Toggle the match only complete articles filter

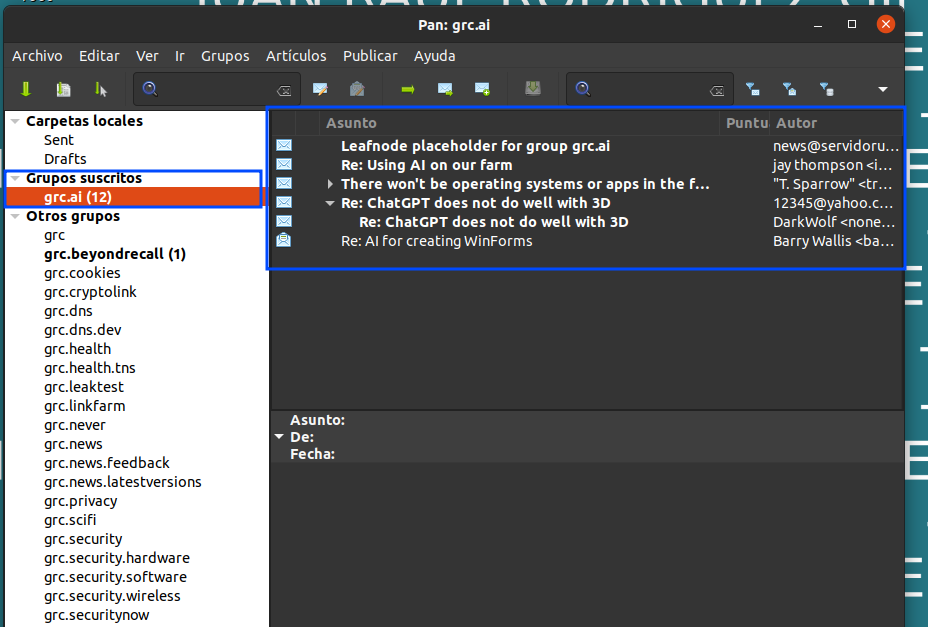(827, 89)
